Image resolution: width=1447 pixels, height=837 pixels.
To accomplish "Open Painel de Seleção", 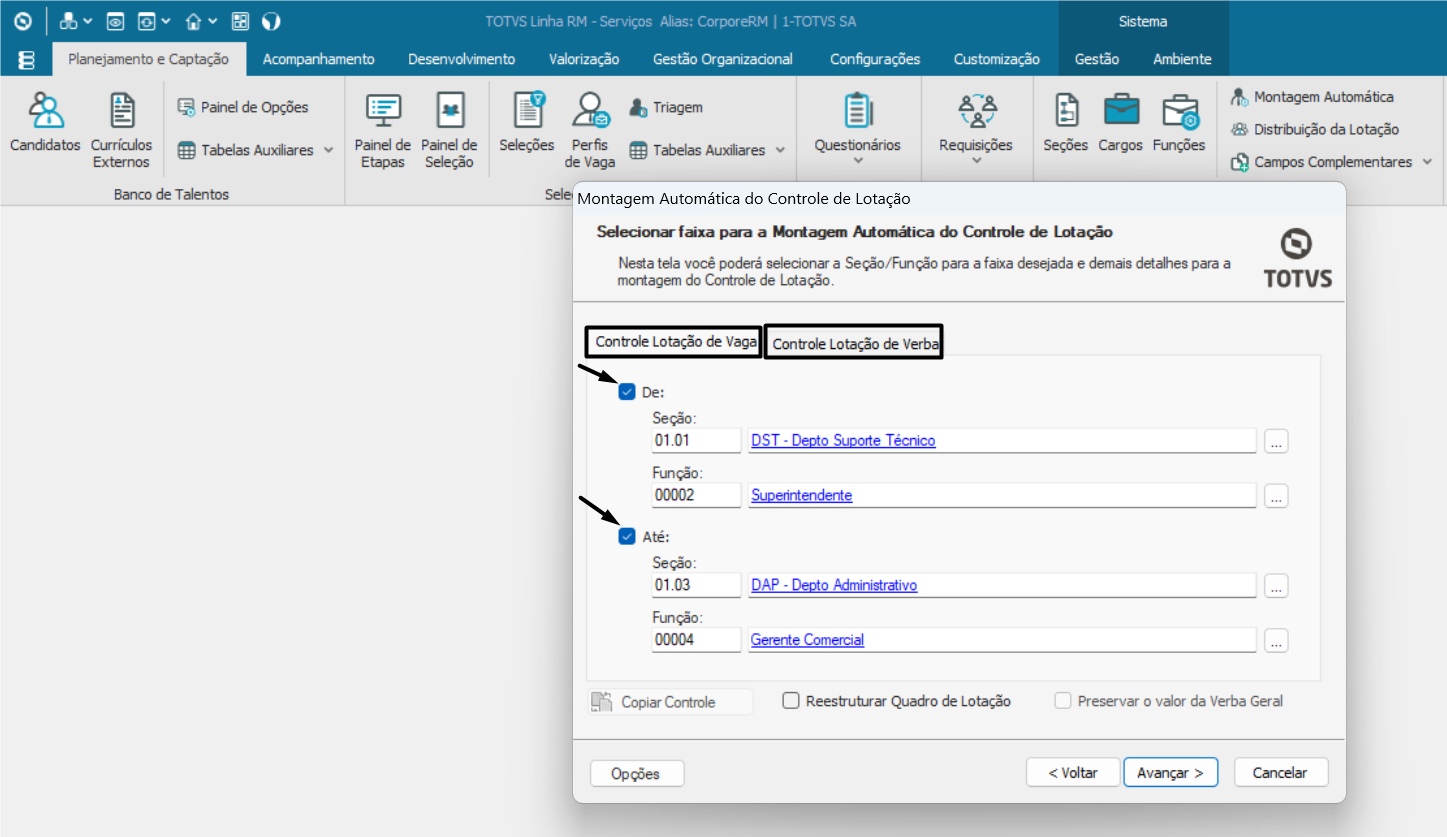I will 449,130.
